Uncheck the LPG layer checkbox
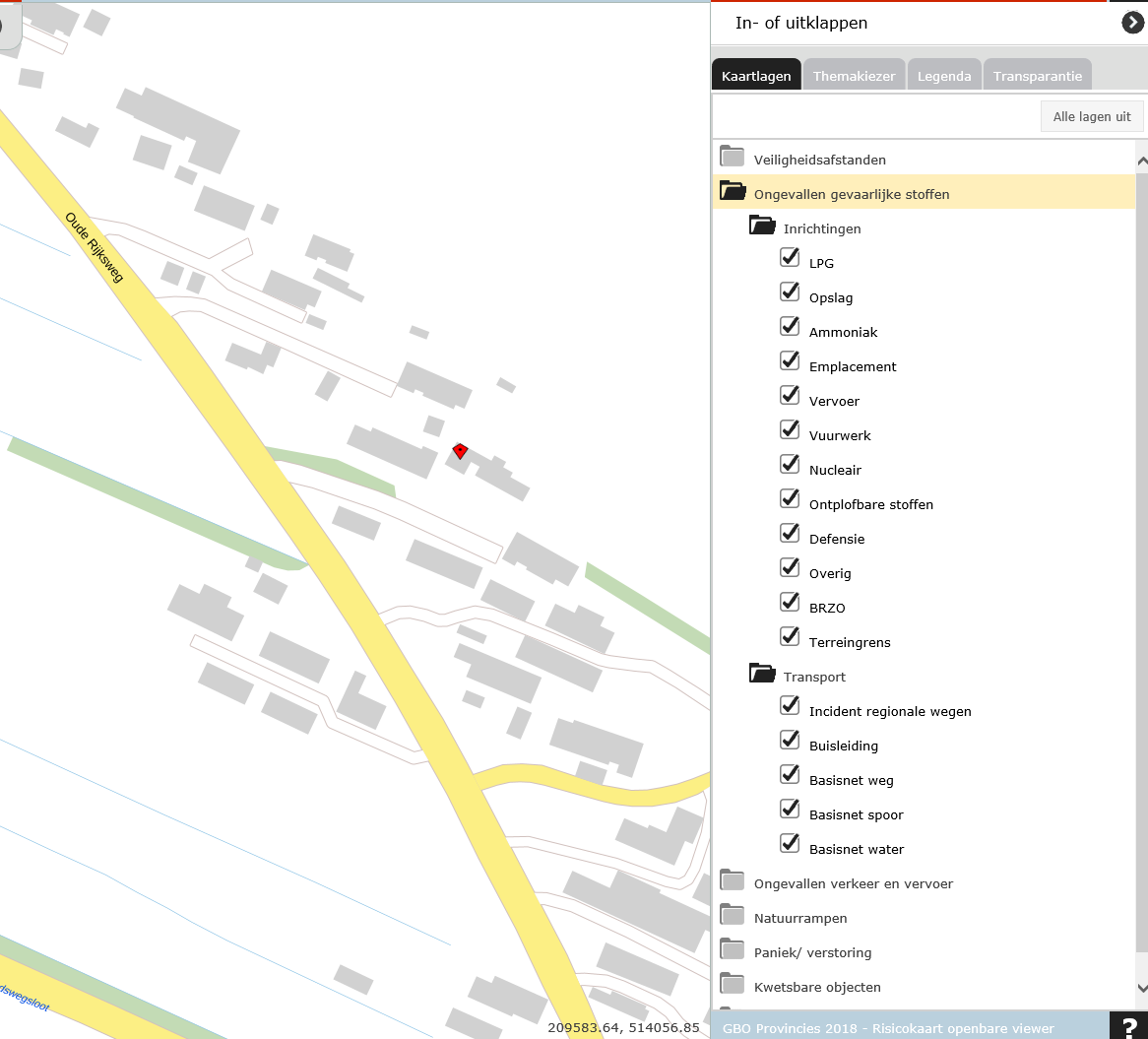The height and width of the screenshot is (1039, 1148). click(x=790, y=258)
